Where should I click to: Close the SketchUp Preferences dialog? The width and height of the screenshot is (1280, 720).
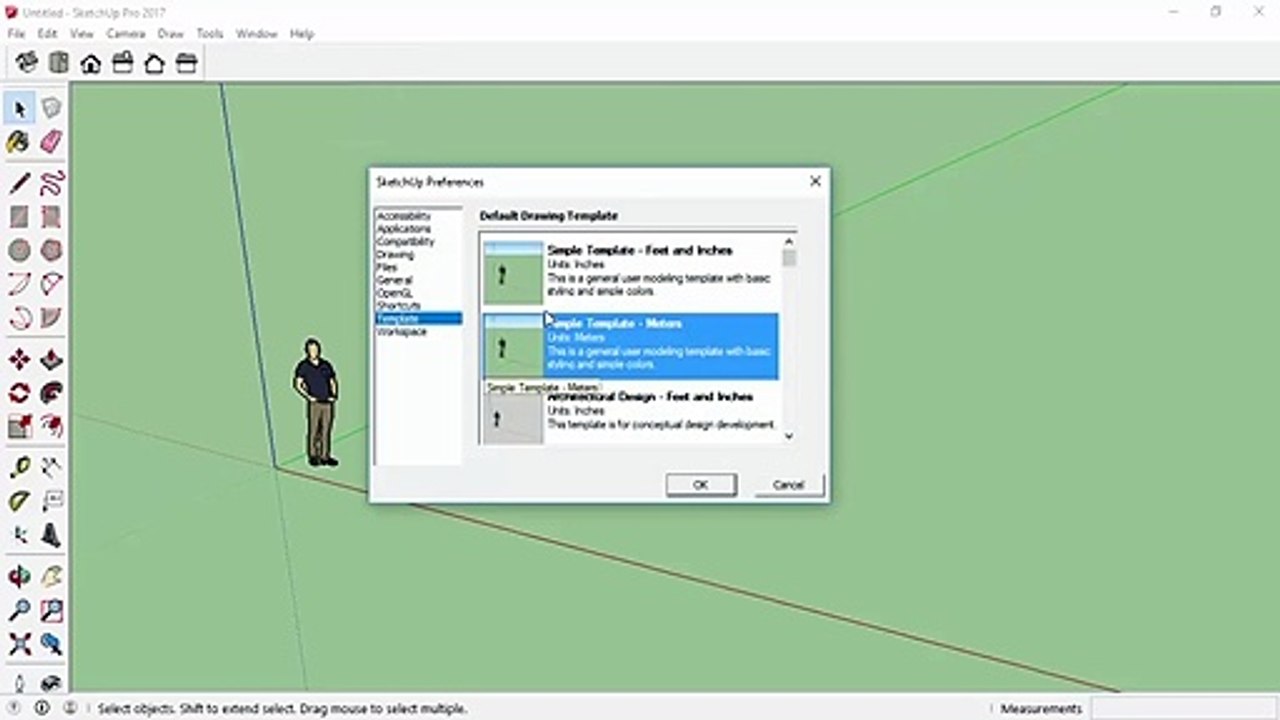coord(815,181)
